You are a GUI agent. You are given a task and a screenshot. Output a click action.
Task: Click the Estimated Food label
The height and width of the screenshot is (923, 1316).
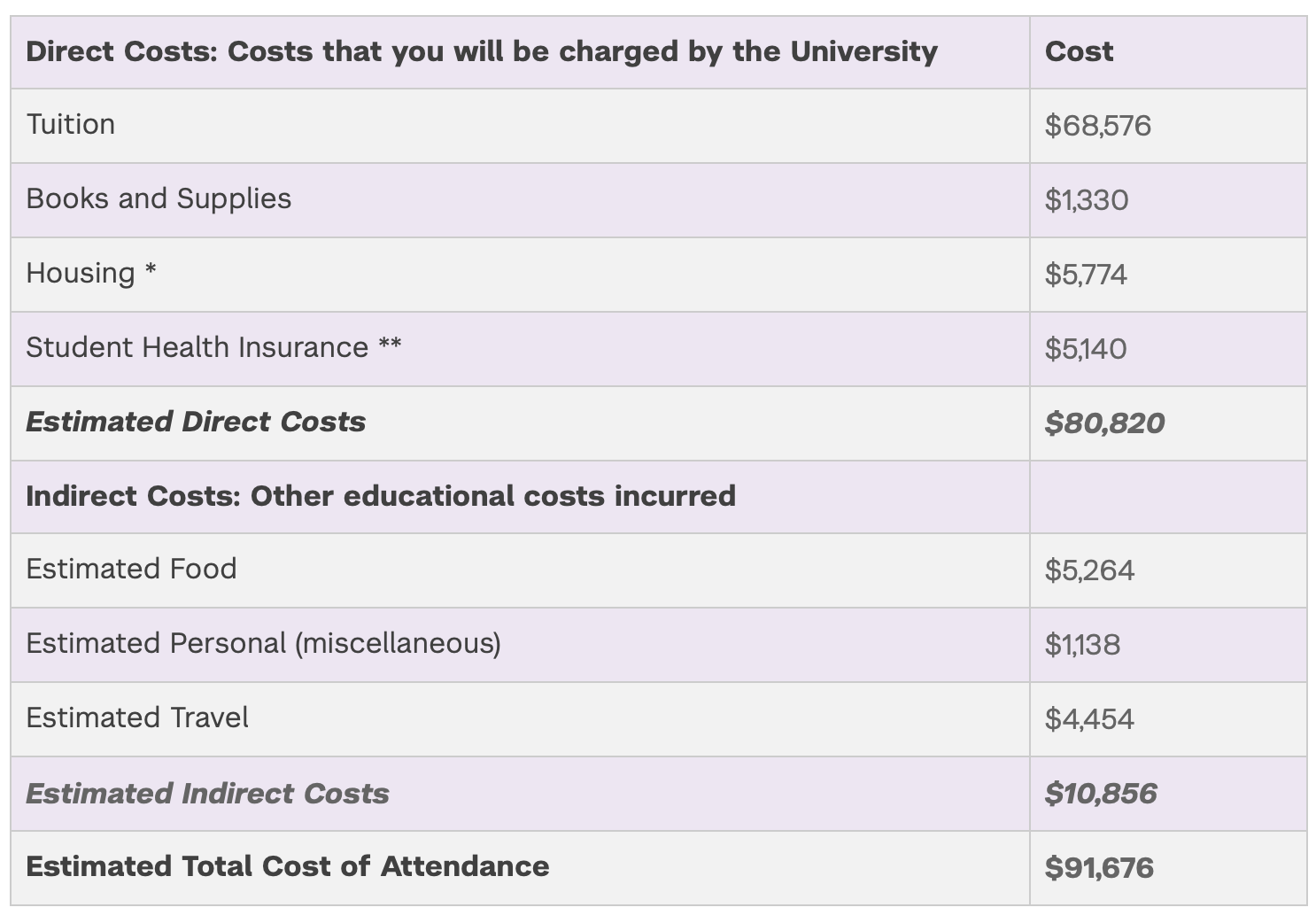132,569
